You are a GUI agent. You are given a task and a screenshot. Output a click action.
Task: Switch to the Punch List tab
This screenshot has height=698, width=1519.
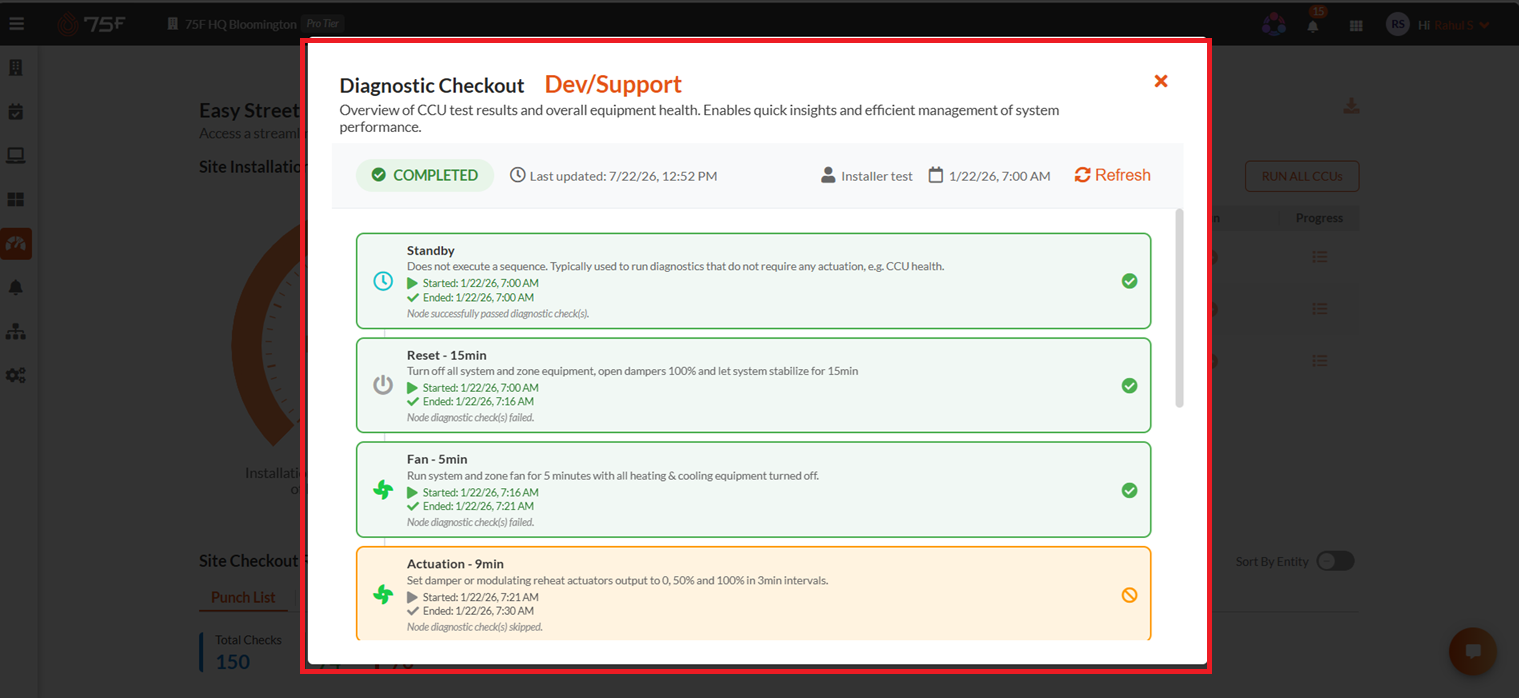(243, 597)
